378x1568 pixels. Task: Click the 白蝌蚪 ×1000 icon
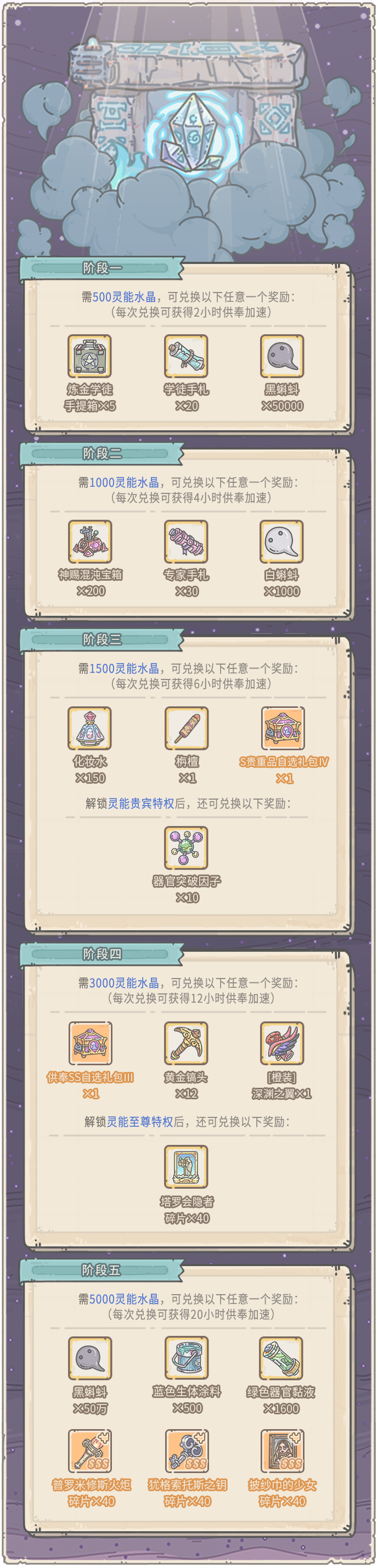click(282, 542)
